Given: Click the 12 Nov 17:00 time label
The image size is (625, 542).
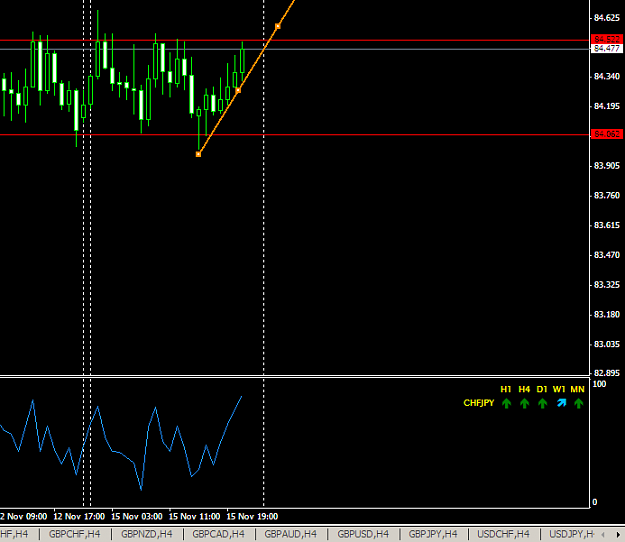Looking at the screenshot, I should coord(79,516).
